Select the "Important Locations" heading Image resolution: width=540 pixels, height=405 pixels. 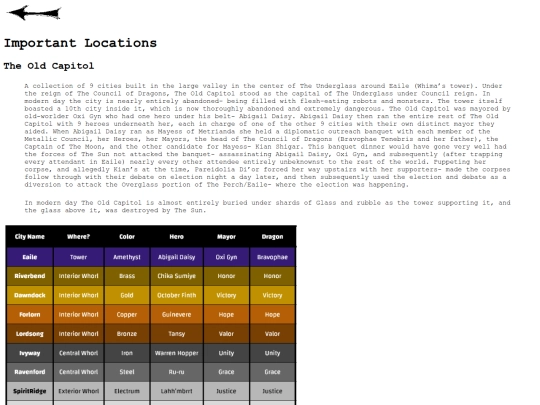[x=80, y=43]
